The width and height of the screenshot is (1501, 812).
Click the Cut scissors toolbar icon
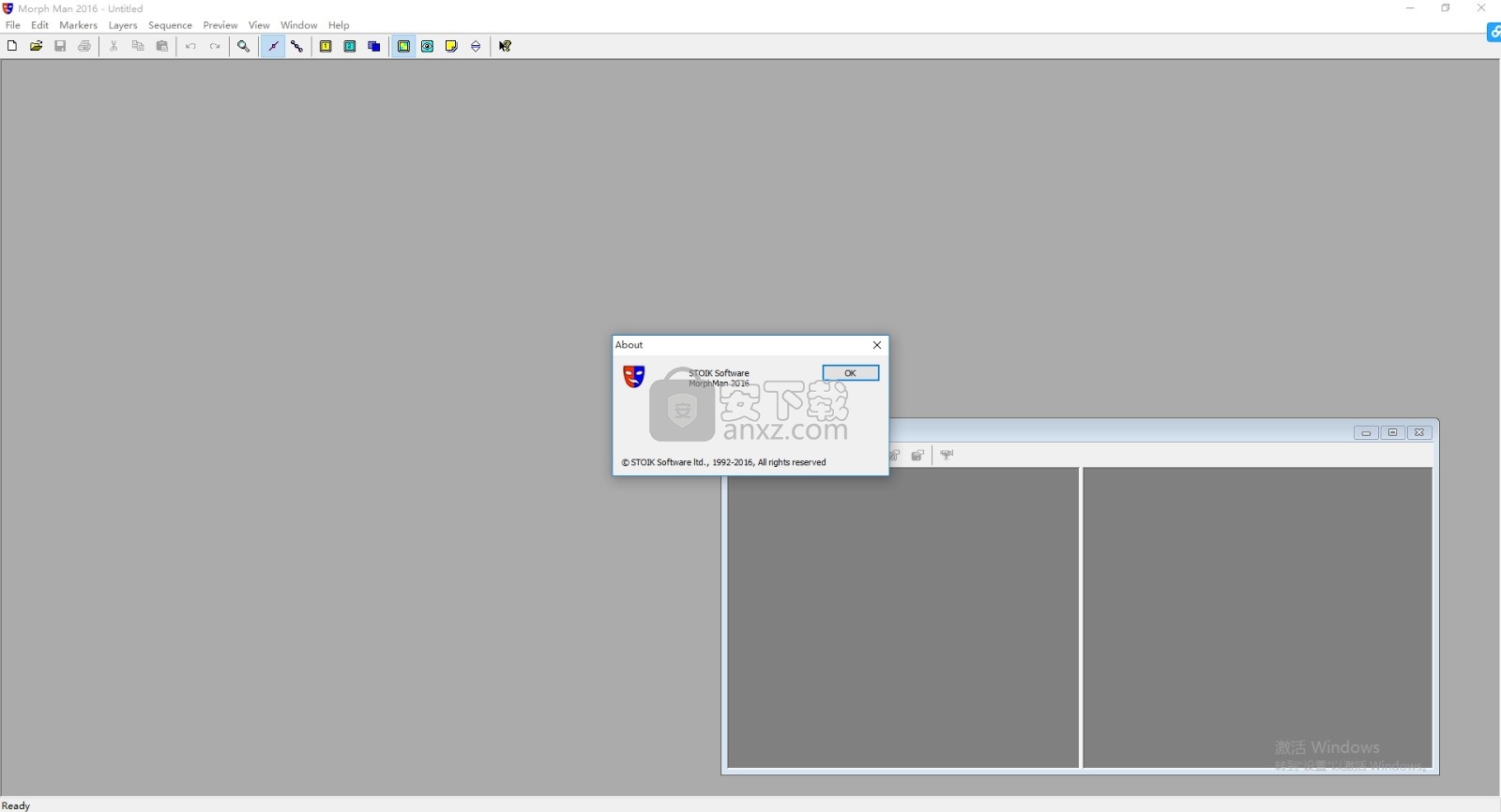tap(114, 46)
